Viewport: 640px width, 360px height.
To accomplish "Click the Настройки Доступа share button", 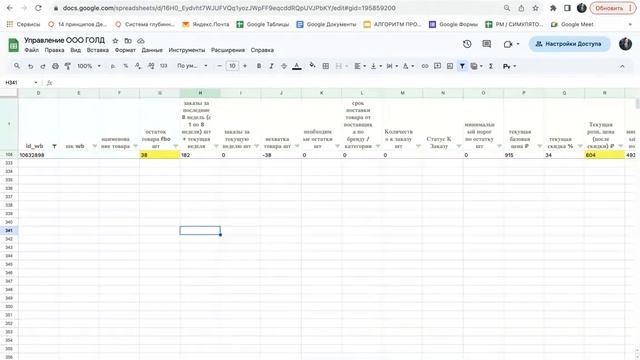I will click(569, 44).
